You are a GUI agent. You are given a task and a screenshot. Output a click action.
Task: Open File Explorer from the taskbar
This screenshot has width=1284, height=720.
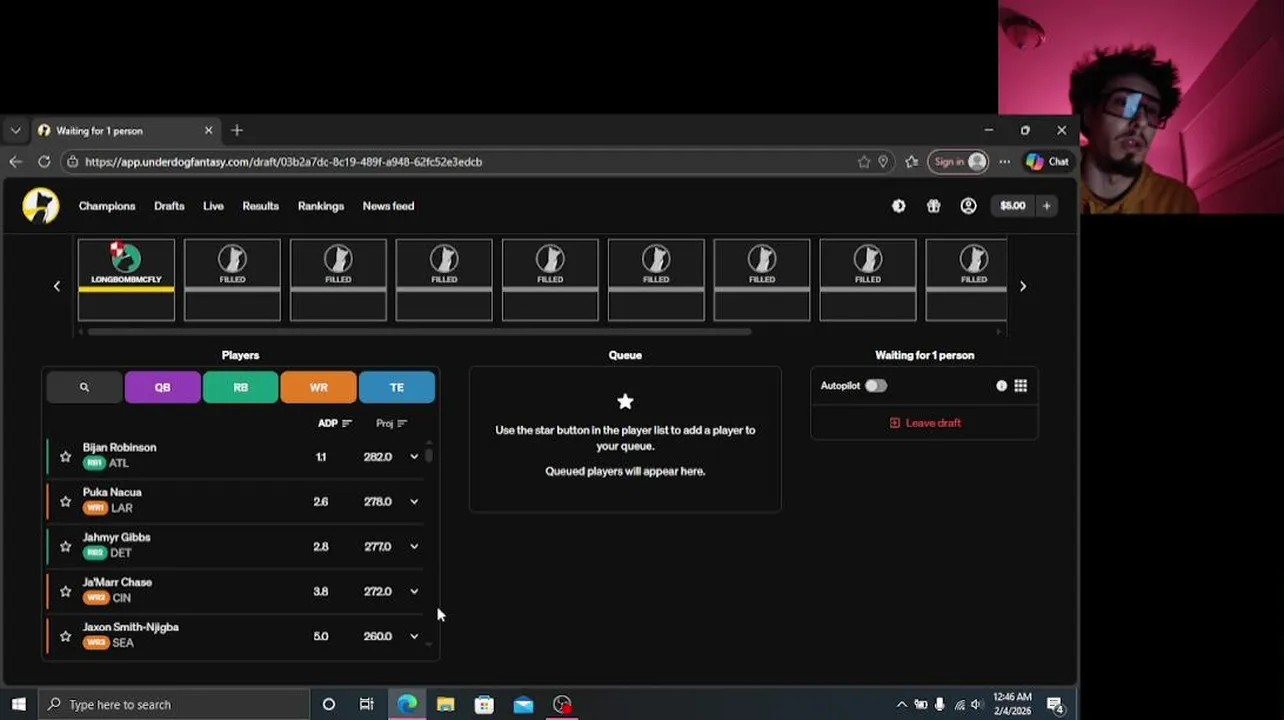[x=445, y=704]
